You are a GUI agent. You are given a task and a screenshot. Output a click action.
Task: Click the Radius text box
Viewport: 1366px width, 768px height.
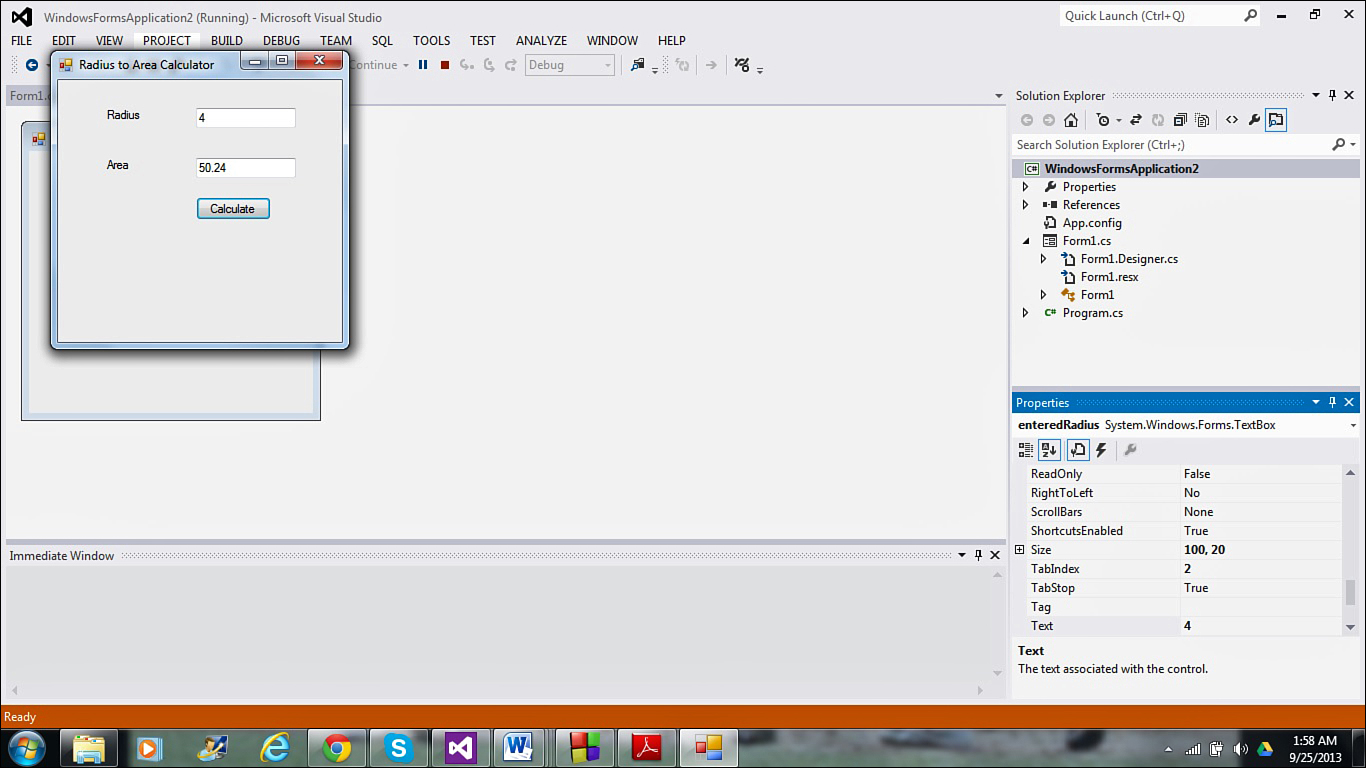[246, 118]
